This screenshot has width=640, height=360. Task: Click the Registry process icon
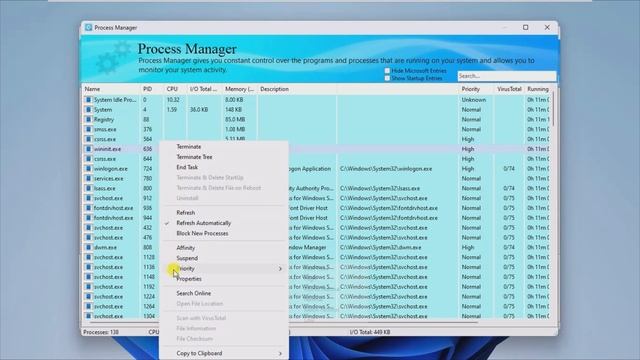coord(88,119)
